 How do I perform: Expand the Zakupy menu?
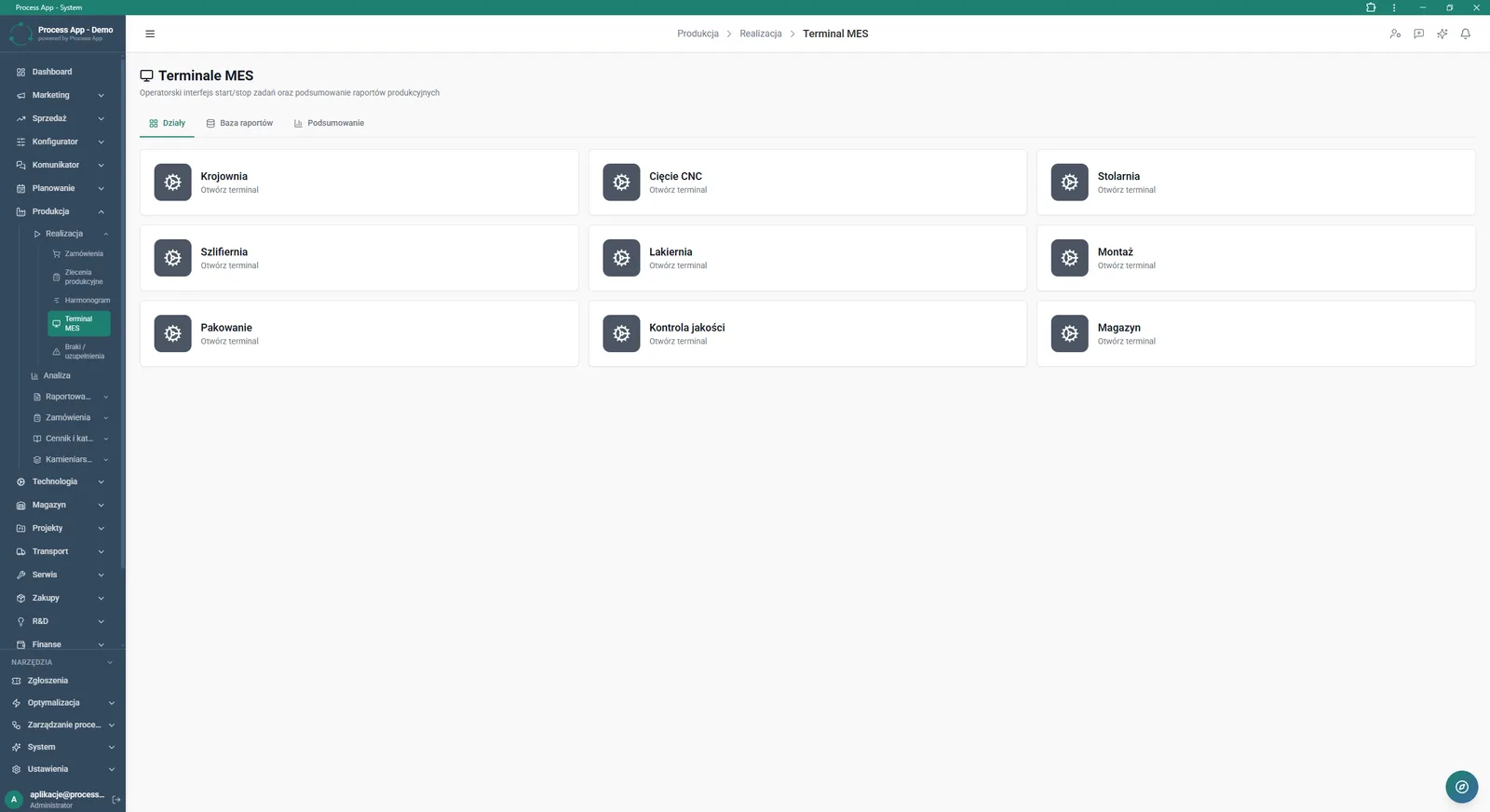click(61, 598)
